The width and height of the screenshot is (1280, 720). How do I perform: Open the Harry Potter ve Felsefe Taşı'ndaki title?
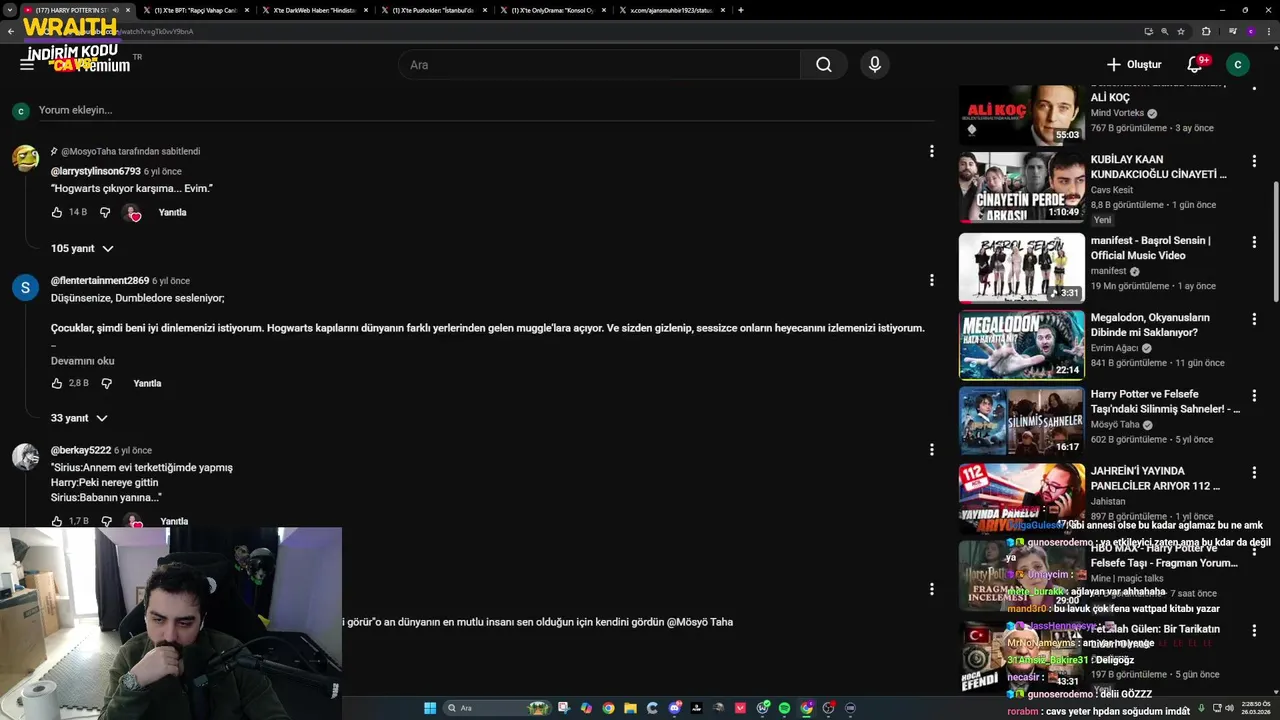(1165, 401)
